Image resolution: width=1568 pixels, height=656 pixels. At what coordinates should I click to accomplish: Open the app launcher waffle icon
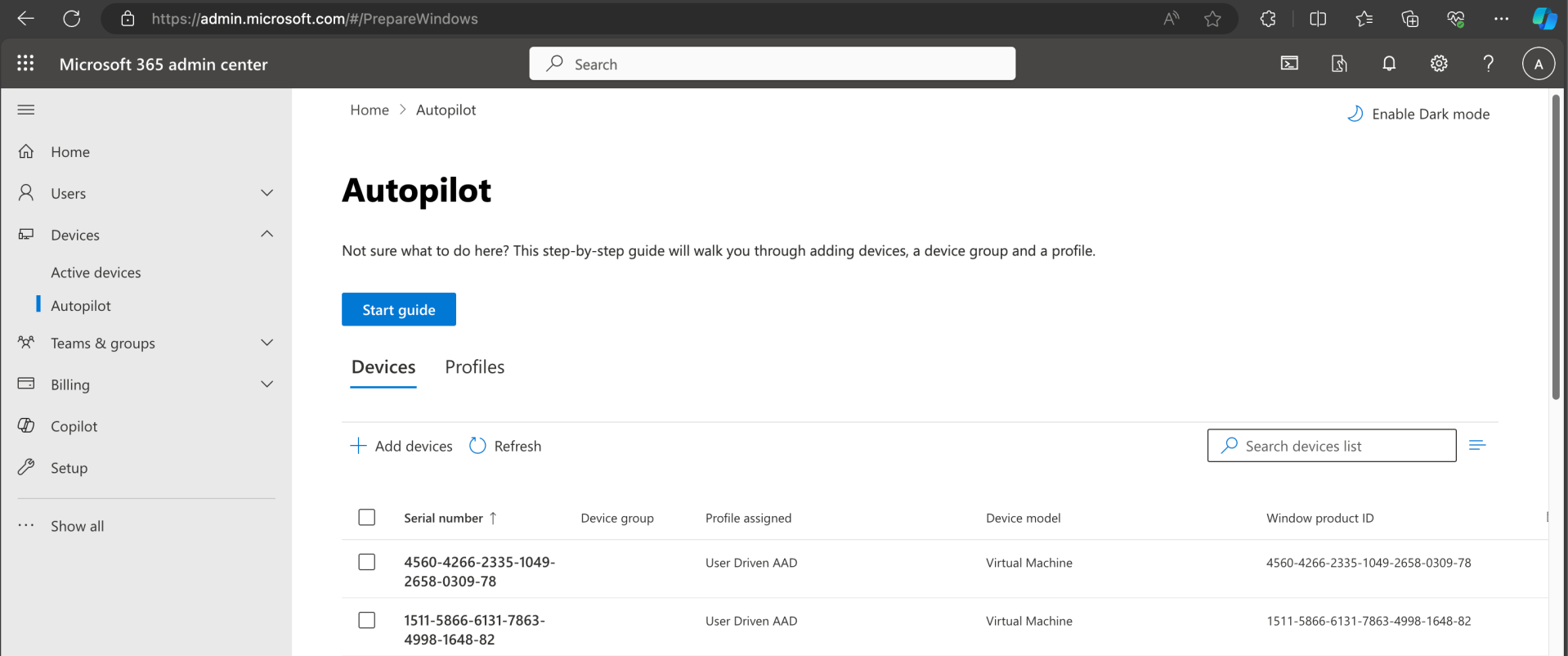coord(25,64)
